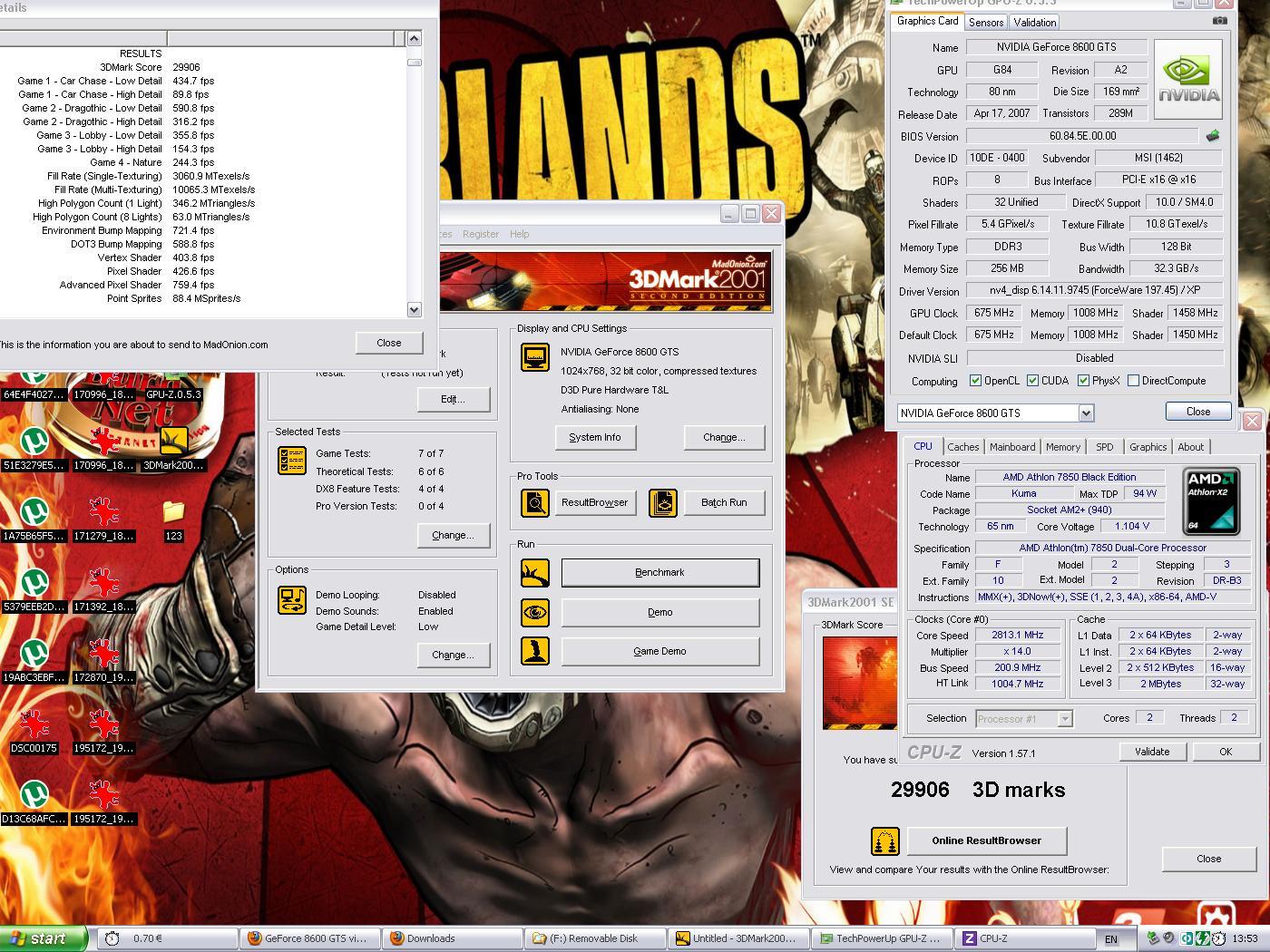Click the Edit... button in 3DMark2001
The width and height of the screenshot is (1270, 952).
tap(453, 399)
